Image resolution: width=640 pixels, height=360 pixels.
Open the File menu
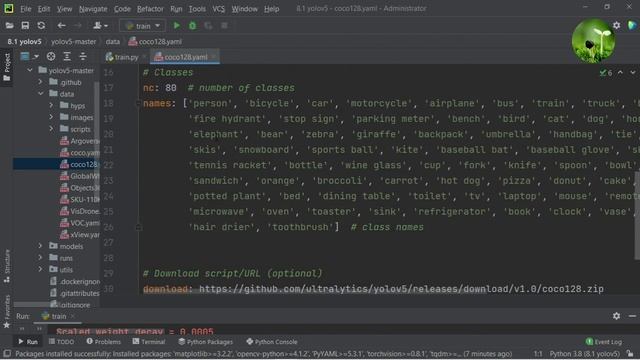[x=26, y=9]
